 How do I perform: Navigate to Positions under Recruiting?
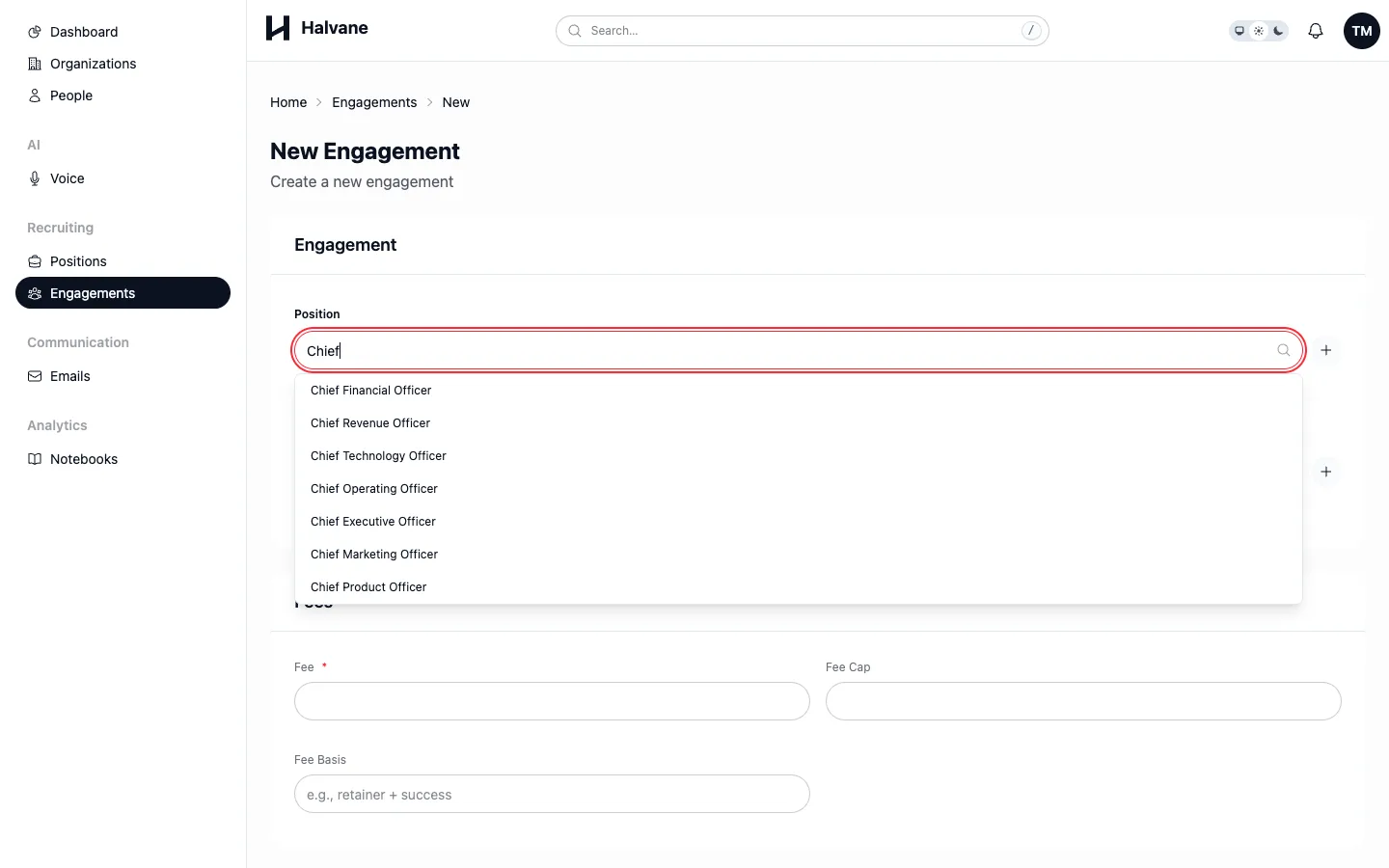(123, 261)
